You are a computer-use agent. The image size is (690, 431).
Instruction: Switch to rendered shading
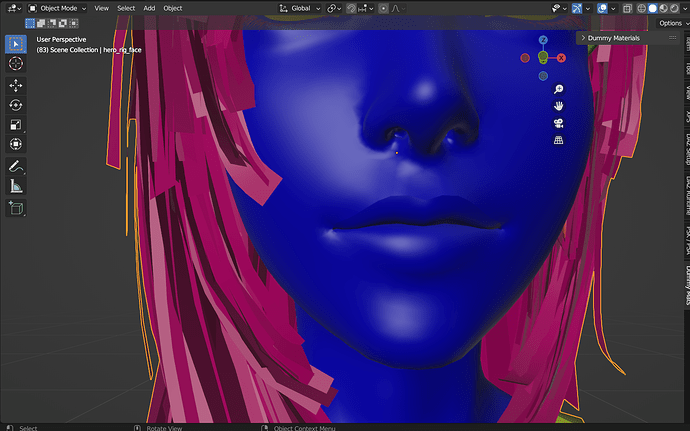point(674,8)
